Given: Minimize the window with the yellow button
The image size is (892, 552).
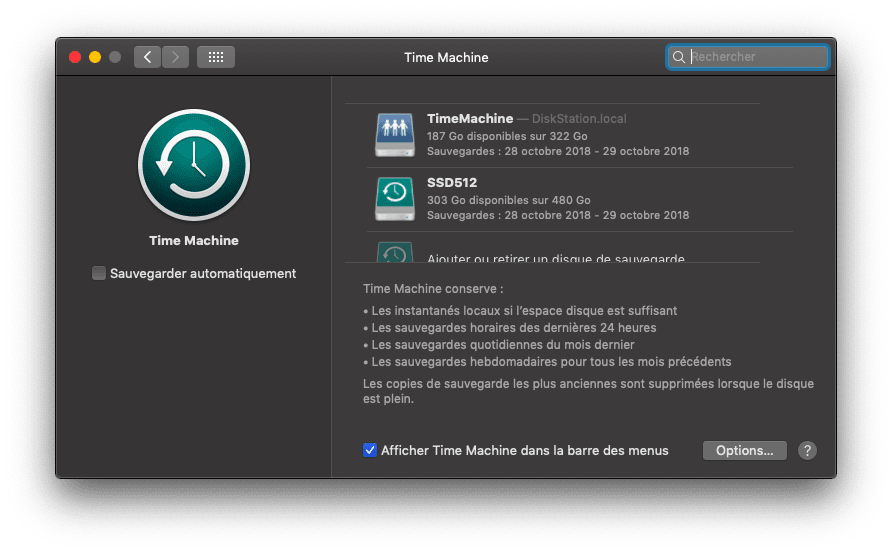Looking at the screenshot, I should click(95, 57).
